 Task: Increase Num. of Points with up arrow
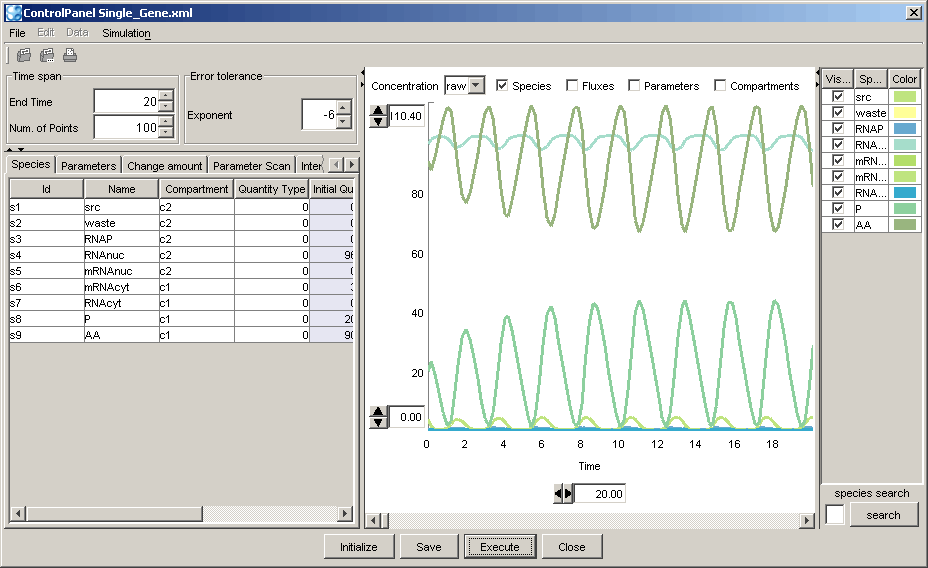[166, 122]
